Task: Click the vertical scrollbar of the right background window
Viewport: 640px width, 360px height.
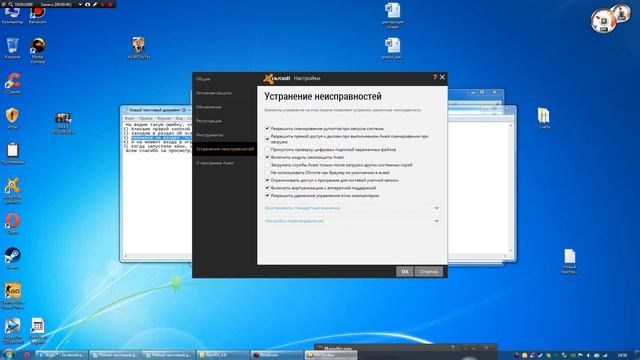Action: (511, 187)
